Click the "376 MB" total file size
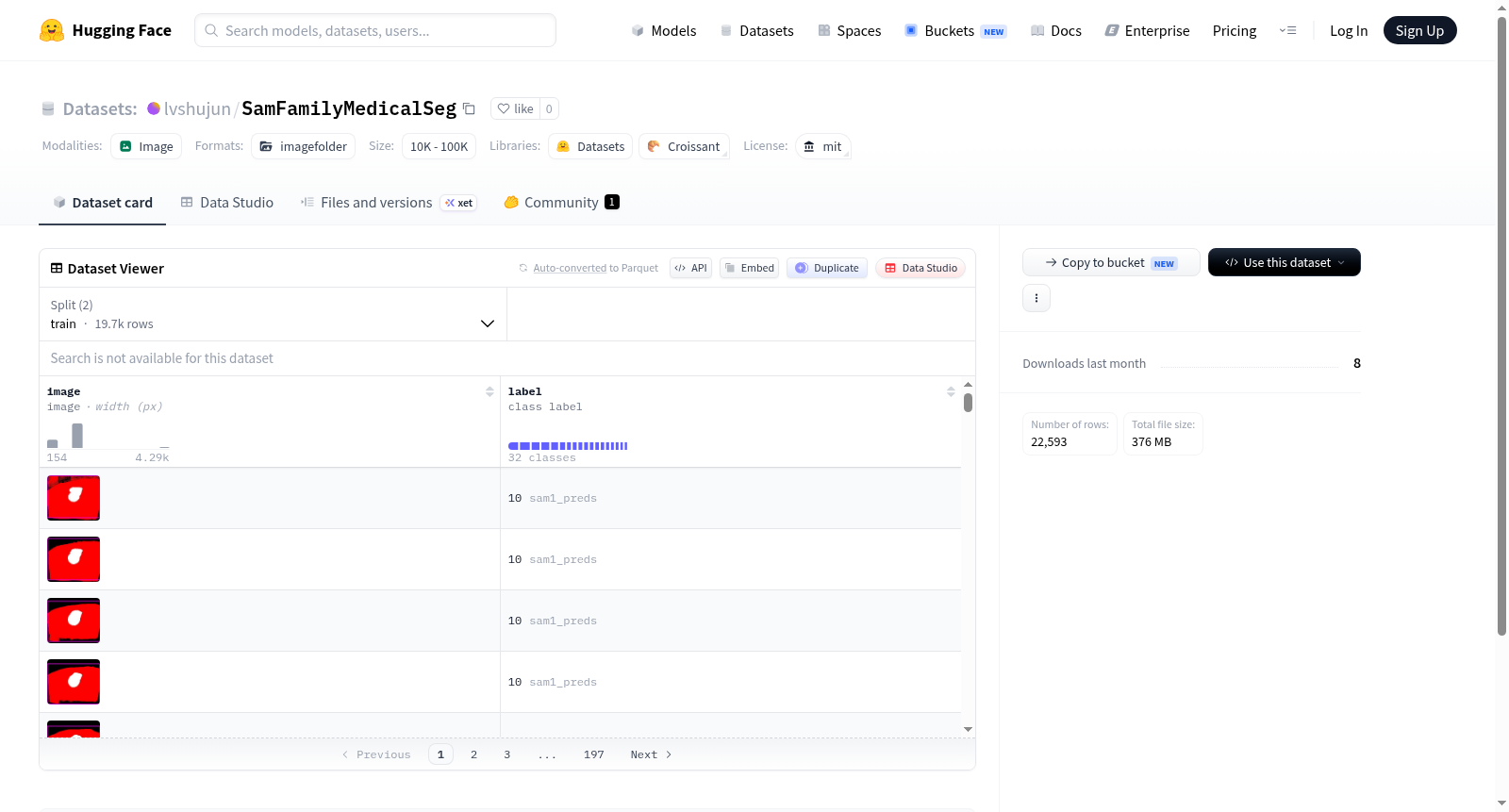This screenshot has width=1509, height=812. 1152,441
